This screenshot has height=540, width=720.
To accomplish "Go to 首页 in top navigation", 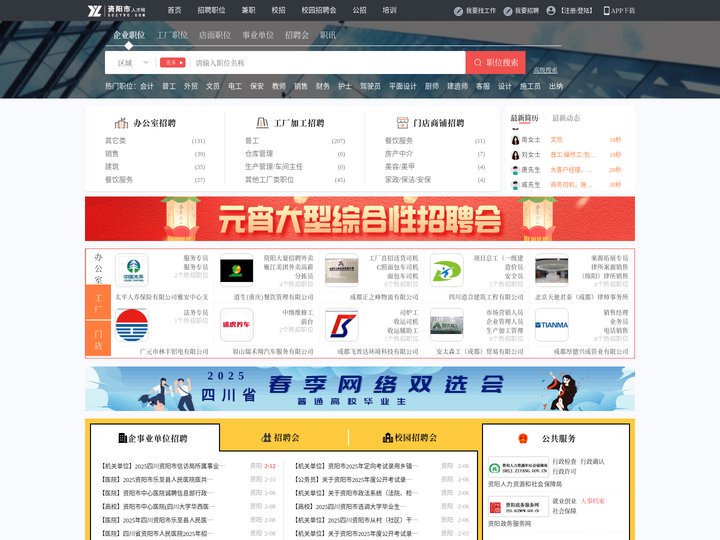I will tap(174, 10).
